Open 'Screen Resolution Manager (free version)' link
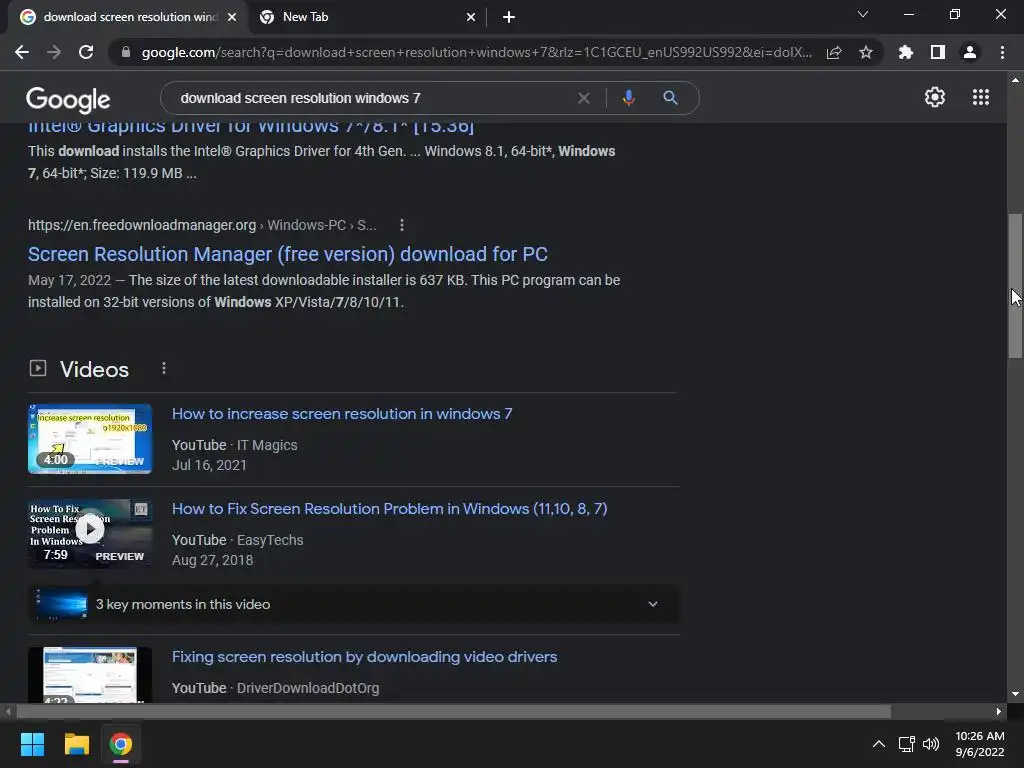1024x768 pixels. 288,254
